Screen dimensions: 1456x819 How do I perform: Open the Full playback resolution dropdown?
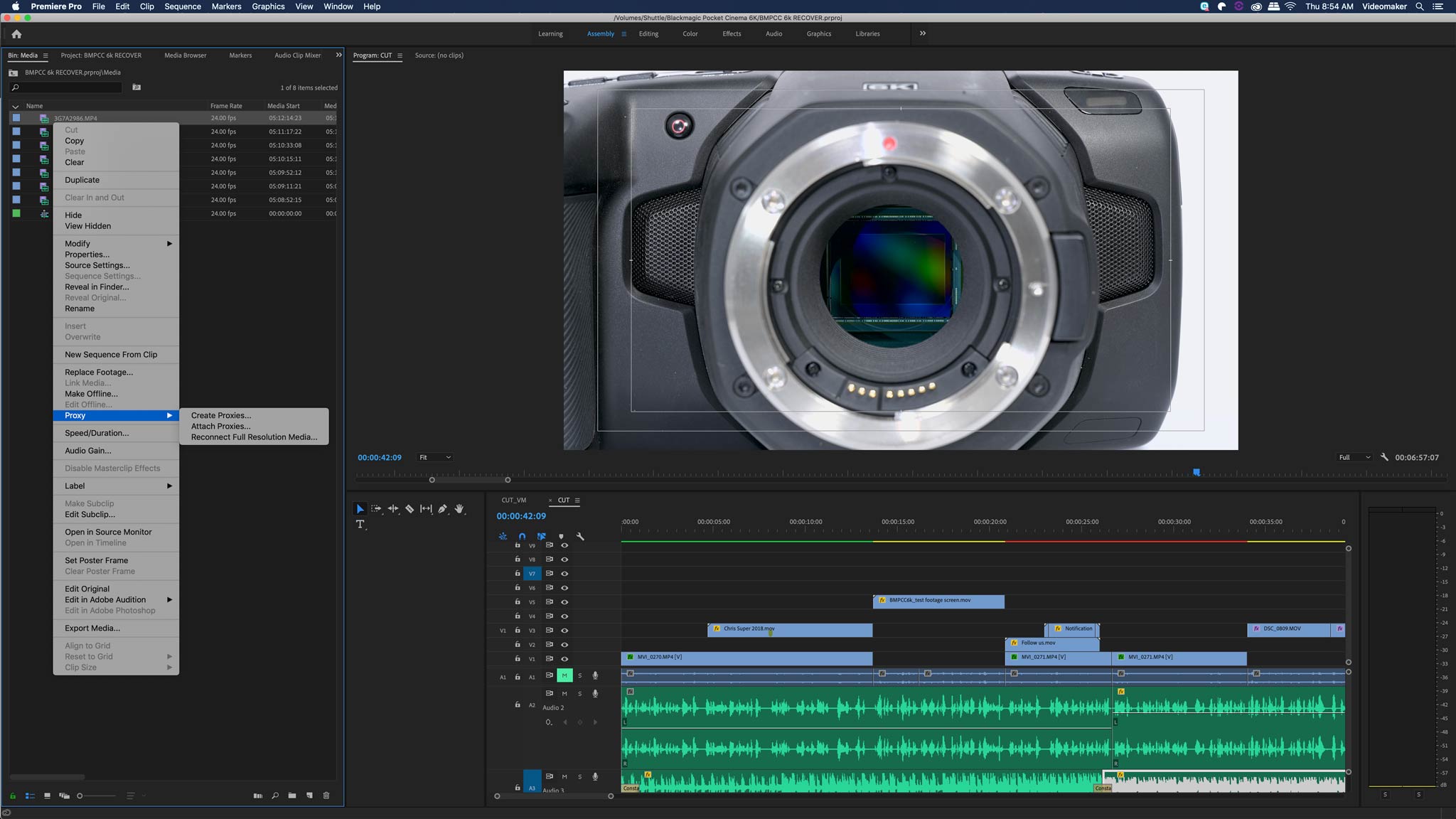1354,457
